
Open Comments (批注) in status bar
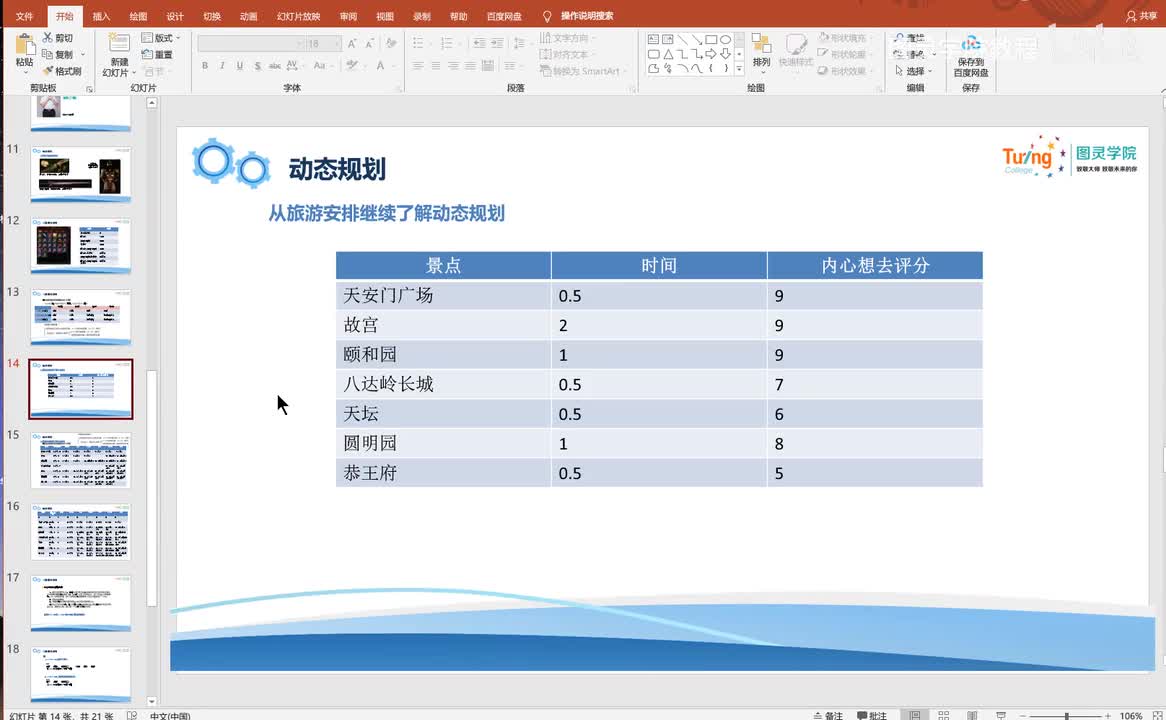coord(872,715)
